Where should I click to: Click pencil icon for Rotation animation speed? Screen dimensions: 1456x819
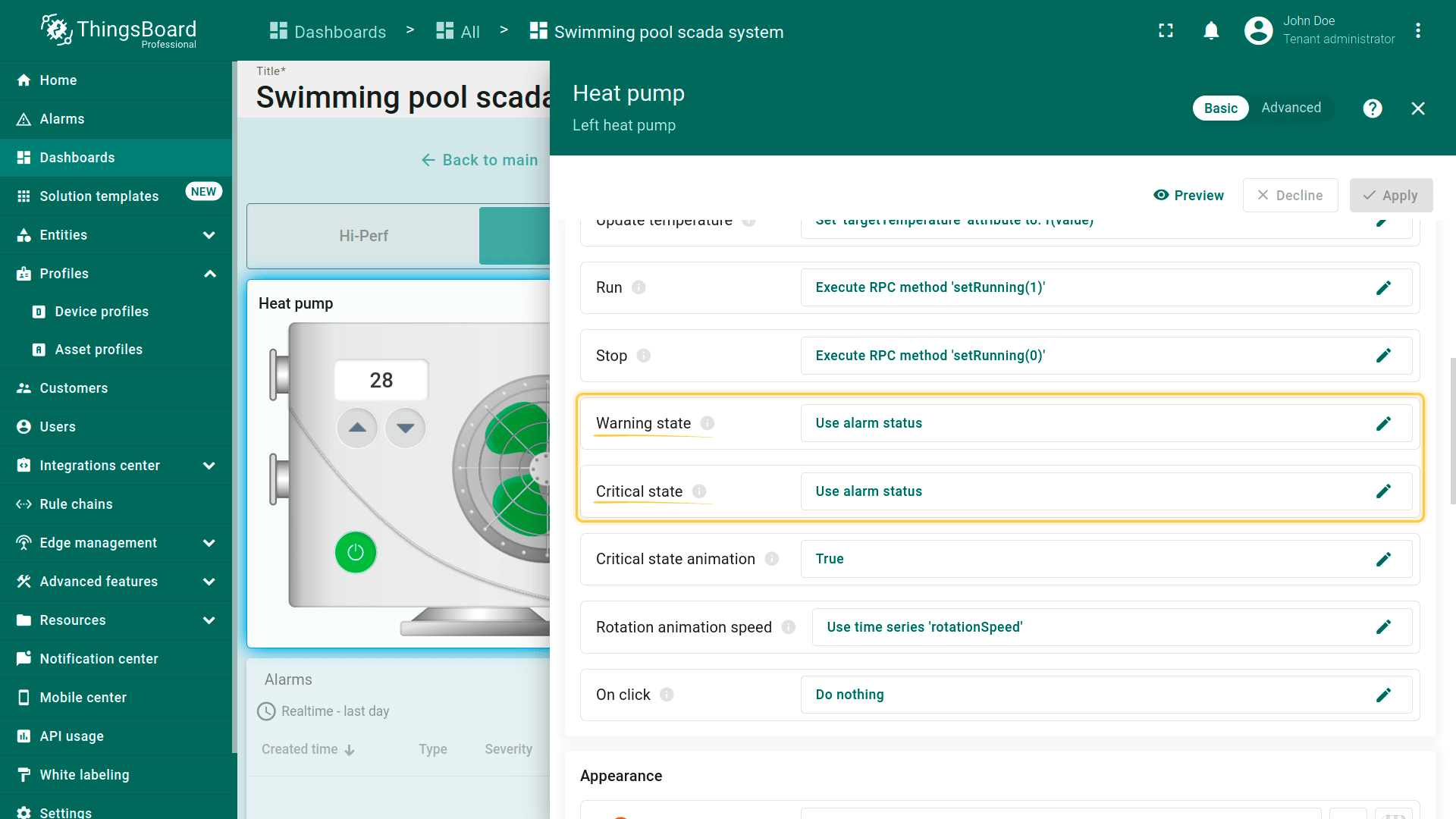[x=1383, y=627]
